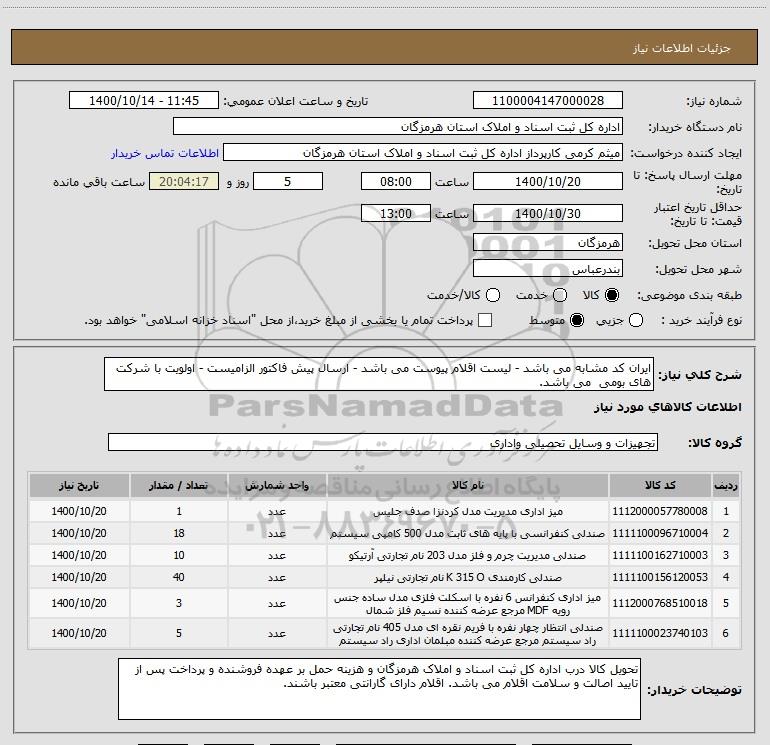Click product code 1112000768510018

(x=660, y=603)
